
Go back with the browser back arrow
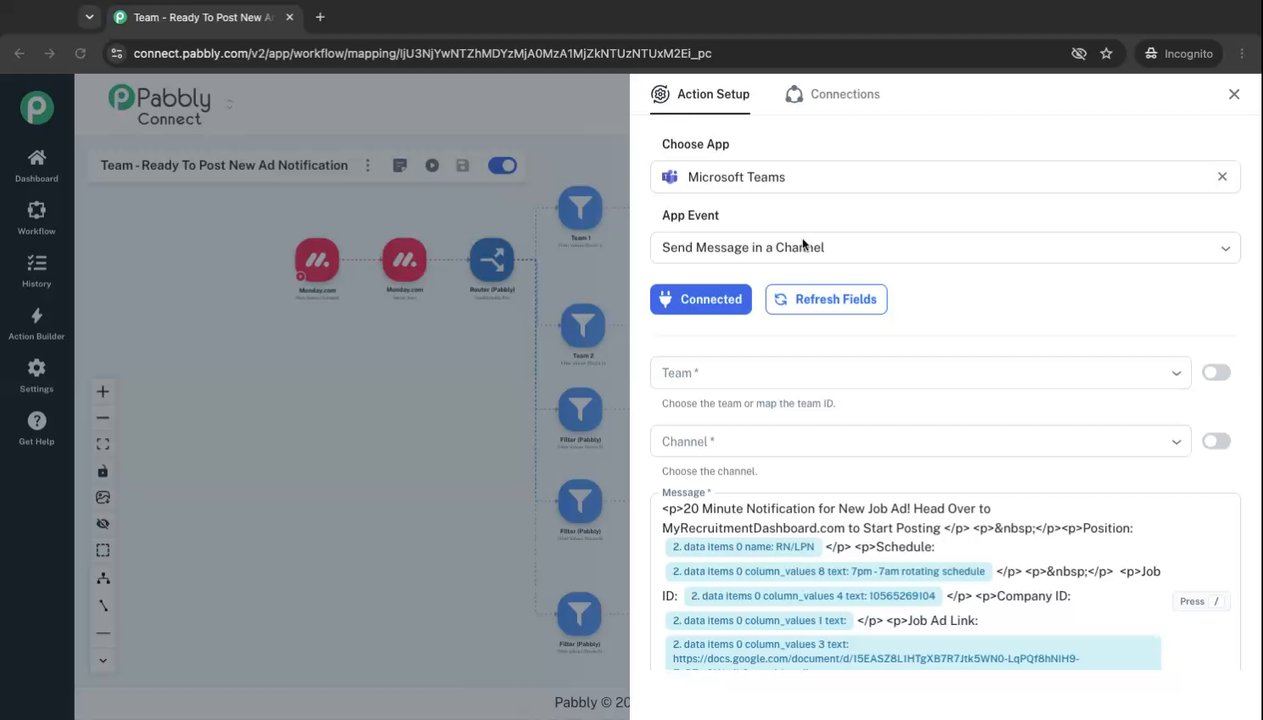click(19, 53)
